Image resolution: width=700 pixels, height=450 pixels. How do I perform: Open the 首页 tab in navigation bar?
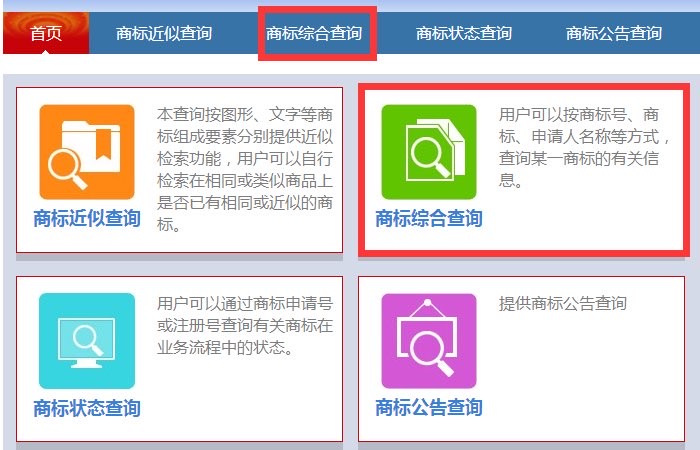tap(46, 33)
